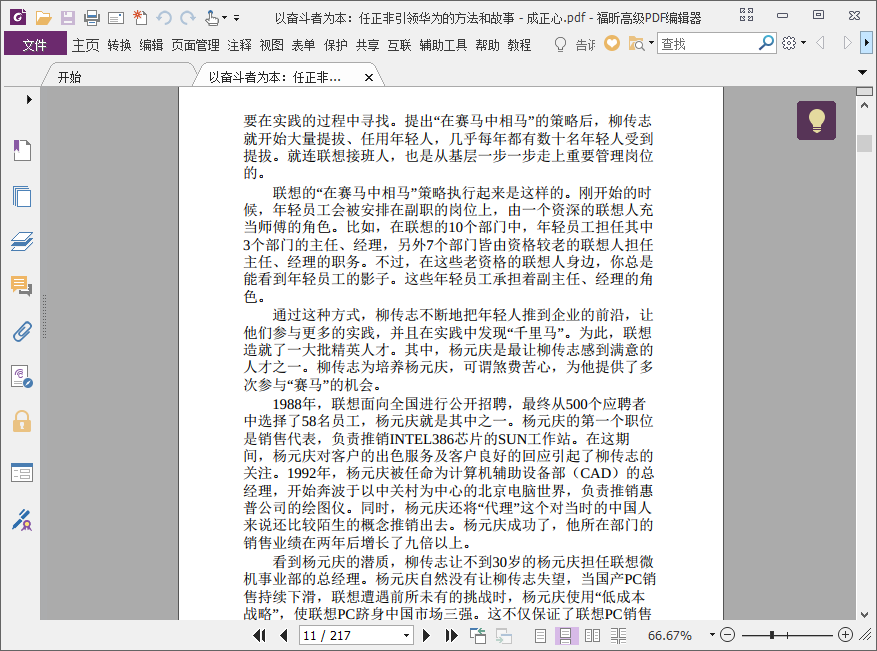The height and width of the screenshot is (651, 877).
Task: Click the create new PDF icon
Action: click(x=140, y=18)
